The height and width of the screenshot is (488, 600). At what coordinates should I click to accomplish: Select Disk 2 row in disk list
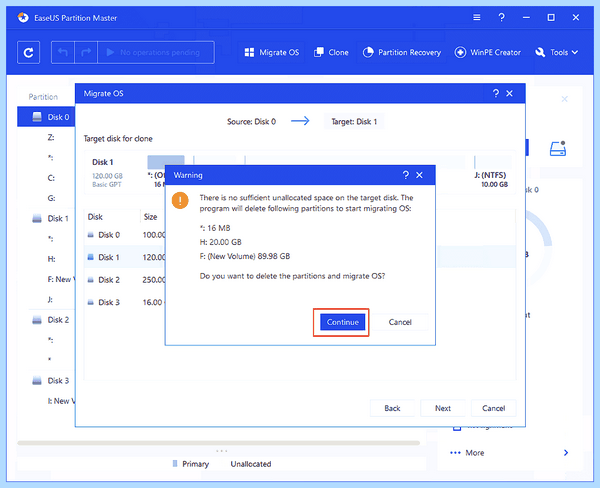click(x=125, y=280)
